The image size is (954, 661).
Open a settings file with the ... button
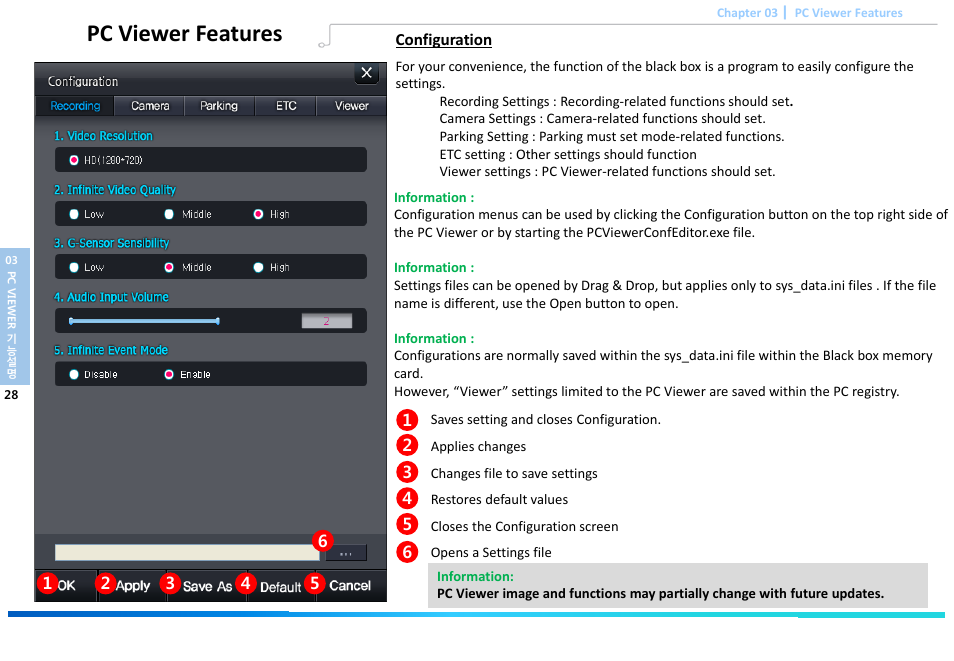[346, 553]
